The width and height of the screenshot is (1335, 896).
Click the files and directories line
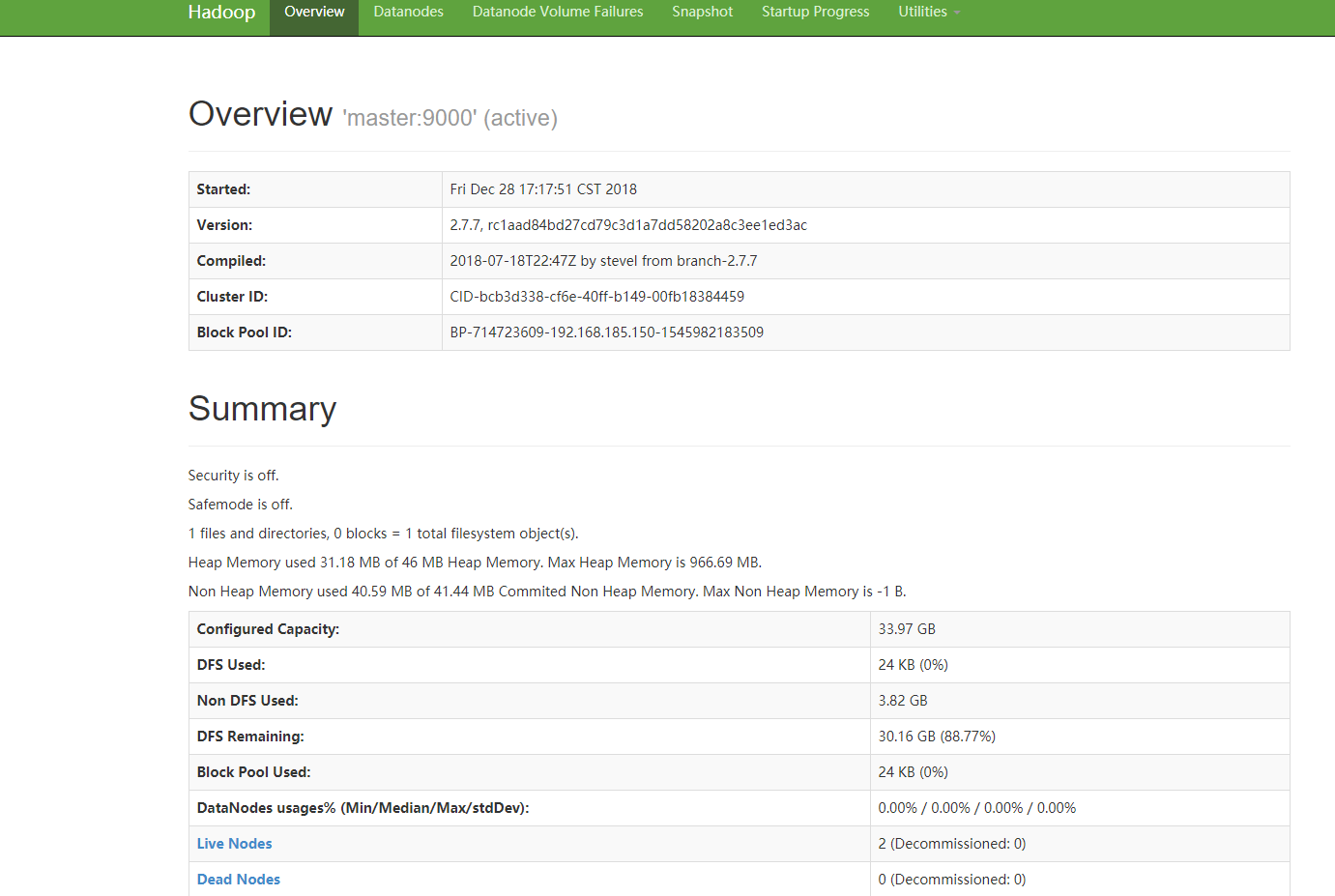point(384,534)
